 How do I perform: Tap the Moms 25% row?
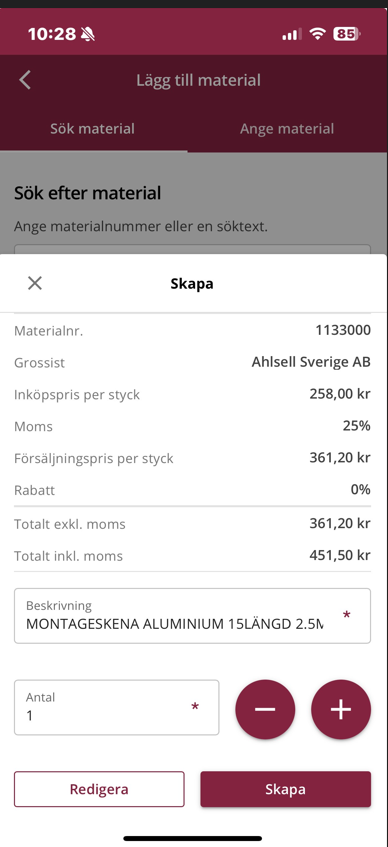192,426
